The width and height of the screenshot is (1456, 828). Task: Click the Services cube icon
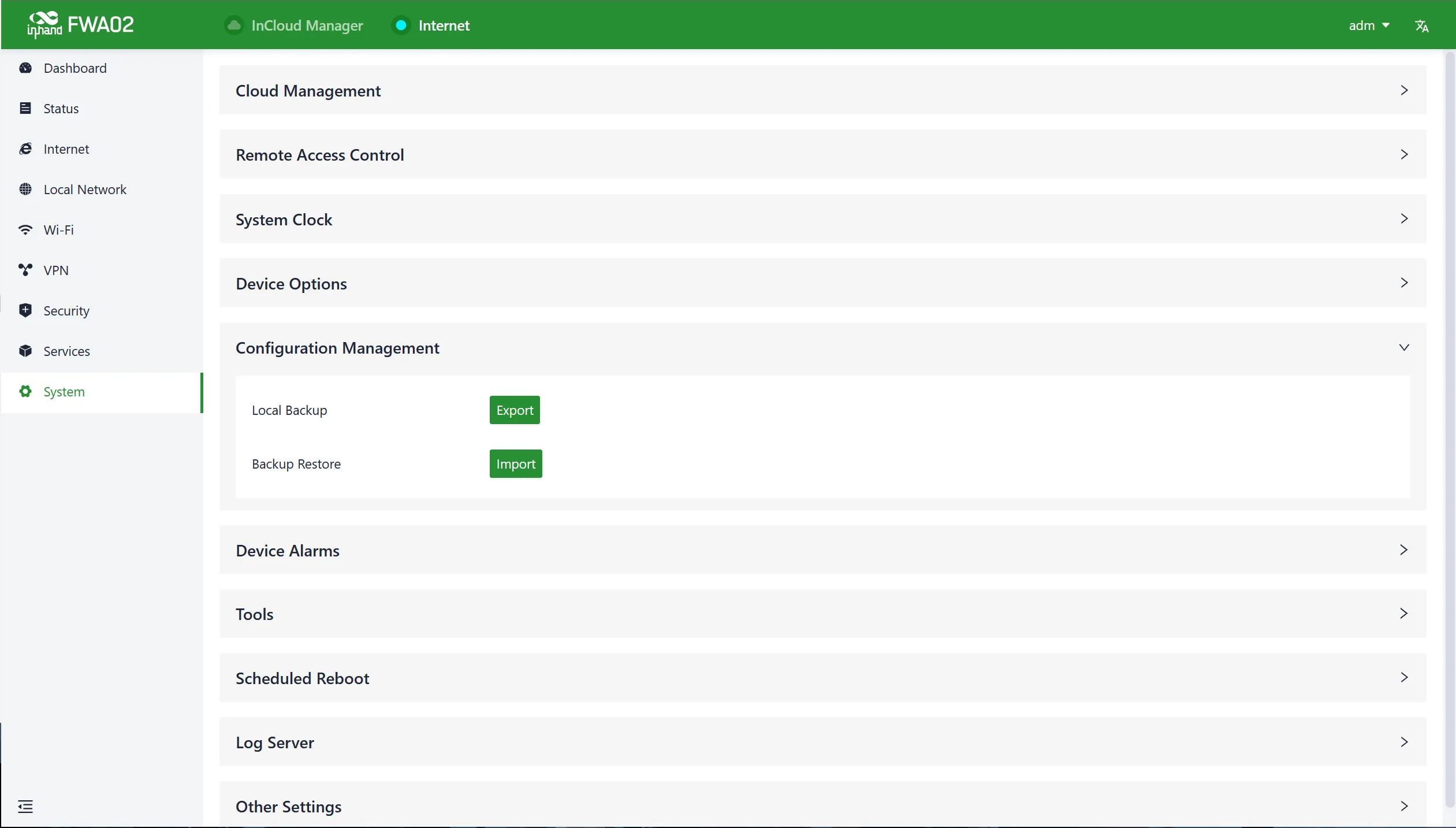tap(25, 351)
